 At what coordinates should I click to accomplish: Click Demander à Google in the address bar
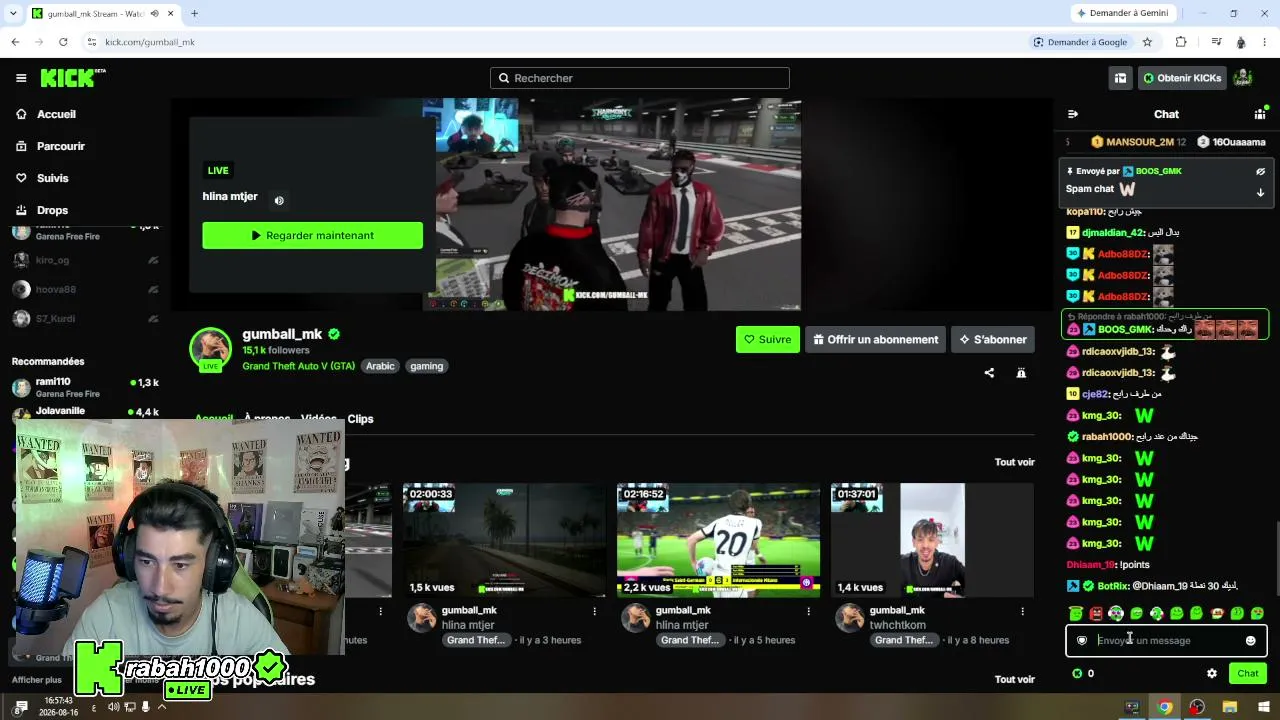tap(1080, 42)
